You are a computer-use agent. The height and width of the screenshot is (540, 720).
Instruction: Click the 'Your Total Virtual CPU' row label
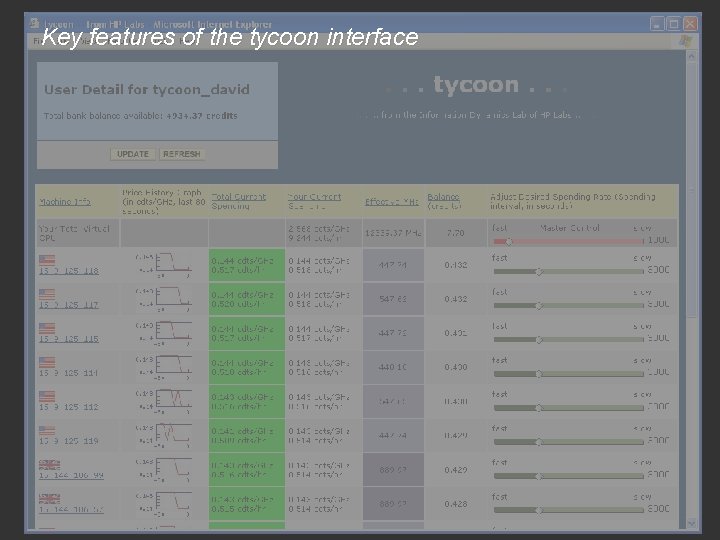click(74, 233)
